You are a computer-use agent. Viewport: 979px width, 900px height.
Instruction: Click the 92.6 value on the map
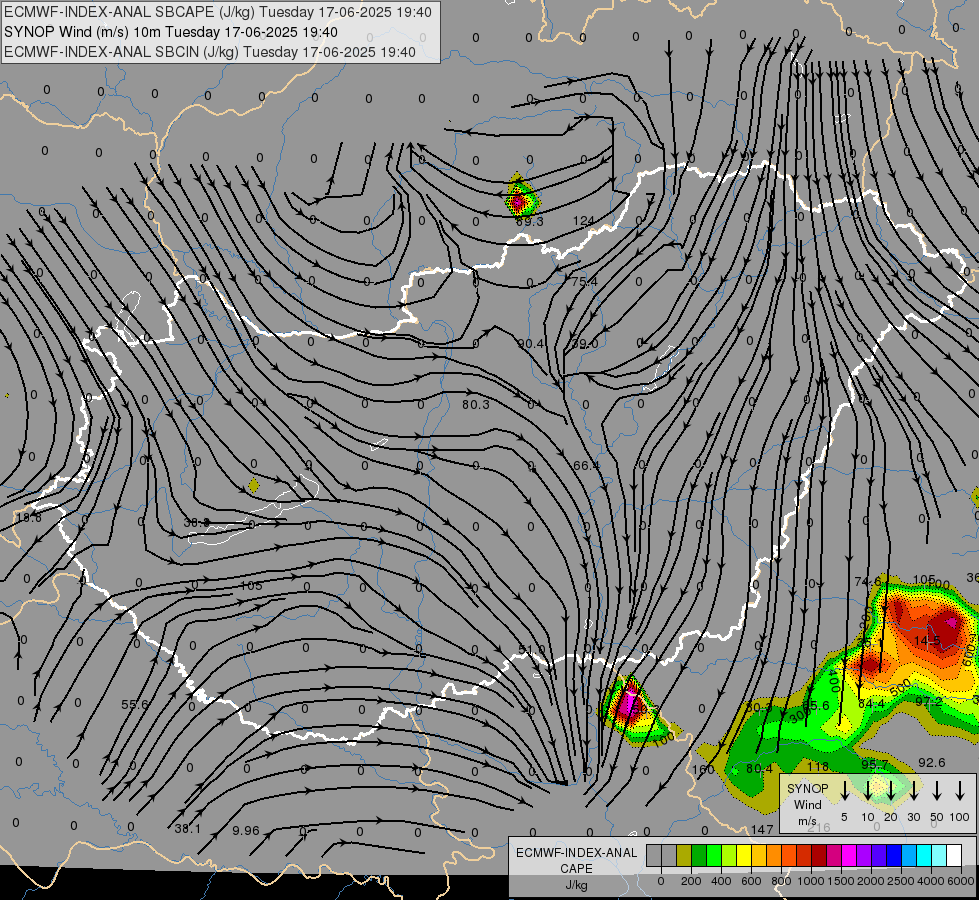(x=932, y=763)
